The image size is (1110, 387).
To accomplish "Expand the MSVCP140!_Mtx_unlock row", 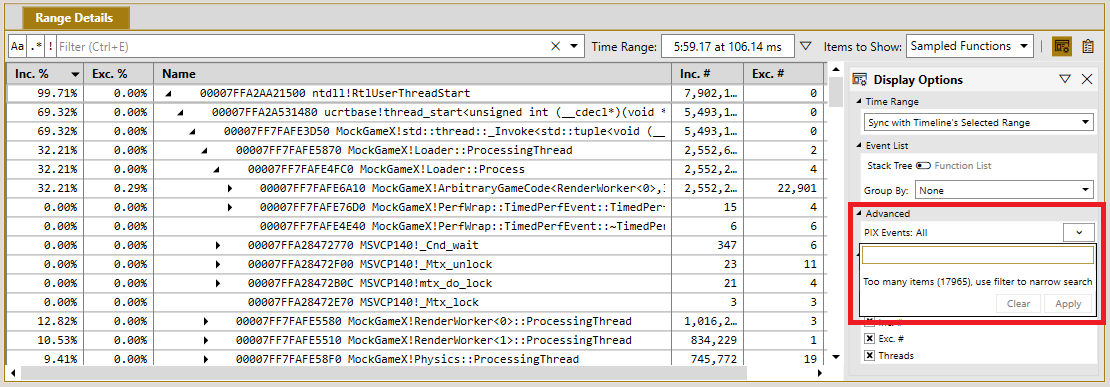I will [218, 265].
